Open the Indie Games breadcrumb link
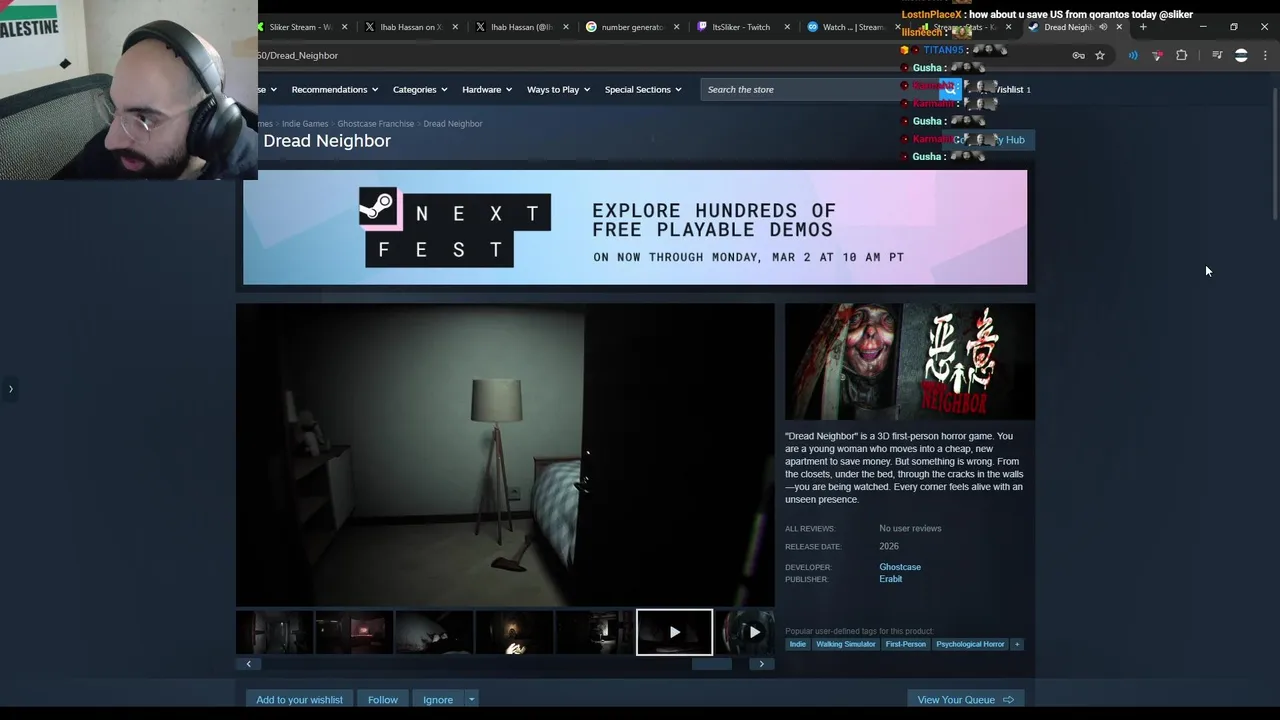Screen dimensions: 1280x720 pyautogui.click(x=305, y=124)
